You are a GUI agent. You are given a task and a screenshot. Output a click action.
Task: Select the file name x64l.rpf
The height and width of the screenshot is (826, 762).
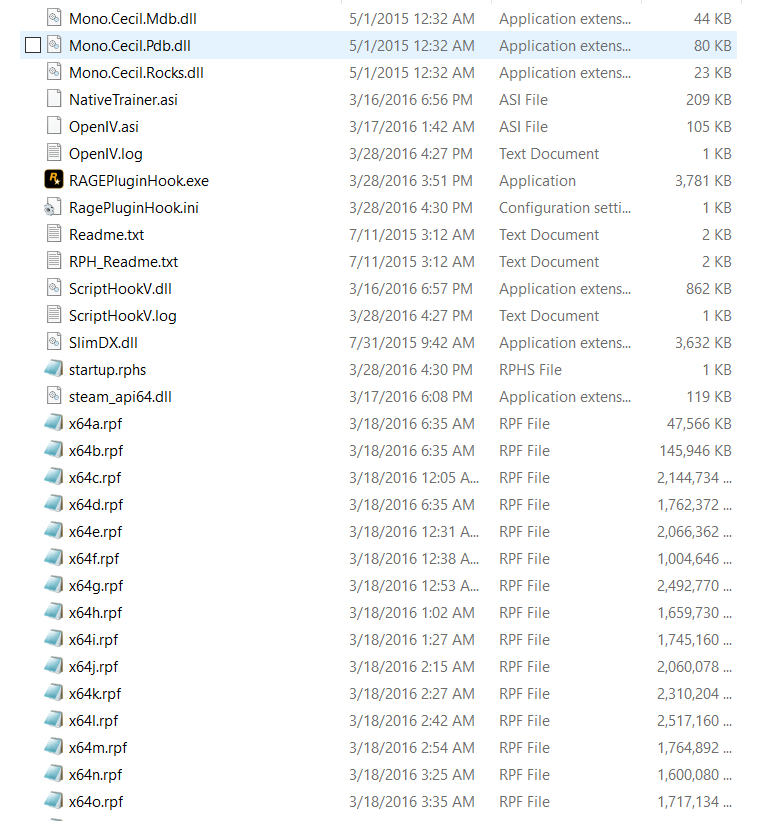pyautogui.click(x=93, y=721)
